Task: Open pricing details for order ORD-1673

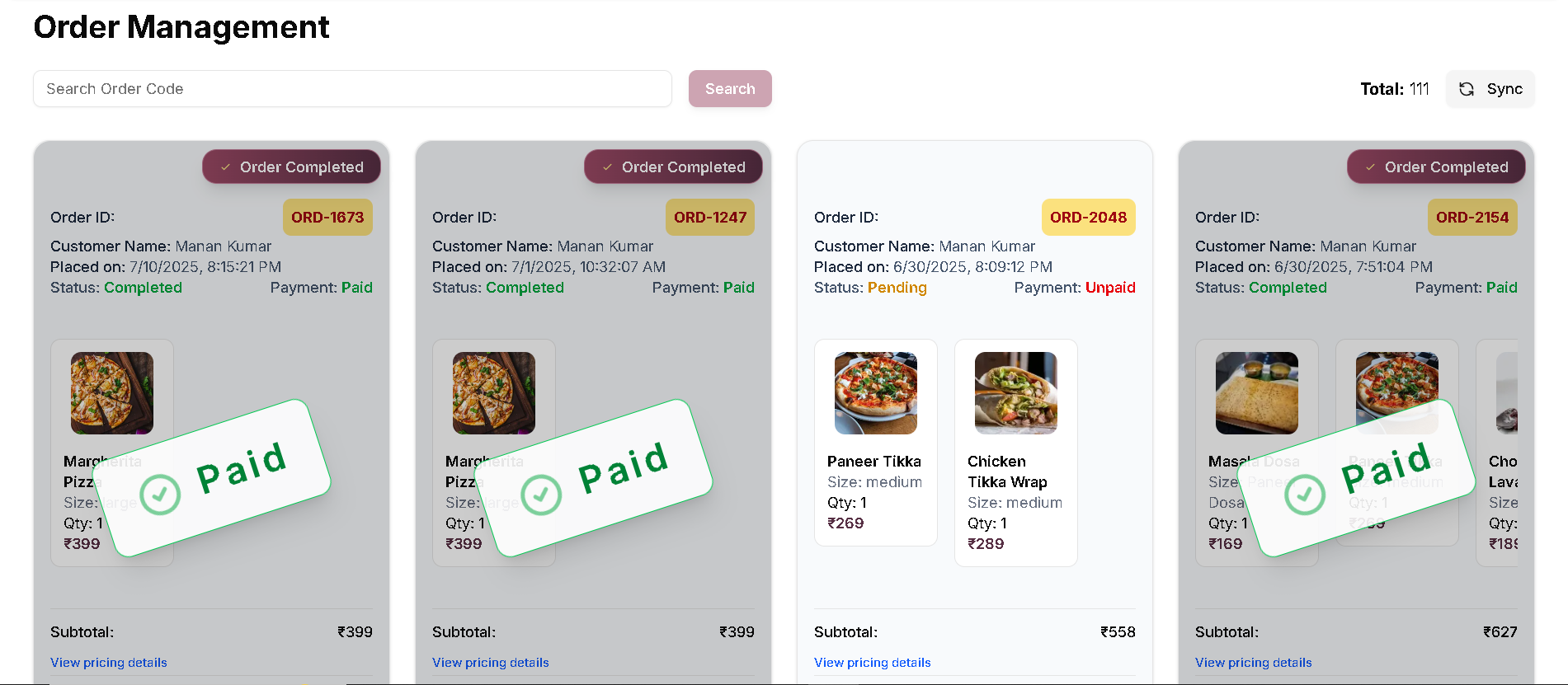Action: pos(109,663)
